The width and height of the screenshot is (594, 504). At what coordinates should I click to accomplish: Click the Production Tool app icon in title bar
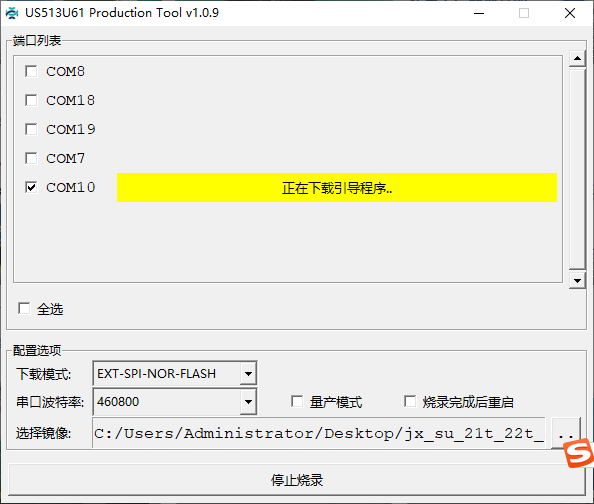(x=12, y=13)
